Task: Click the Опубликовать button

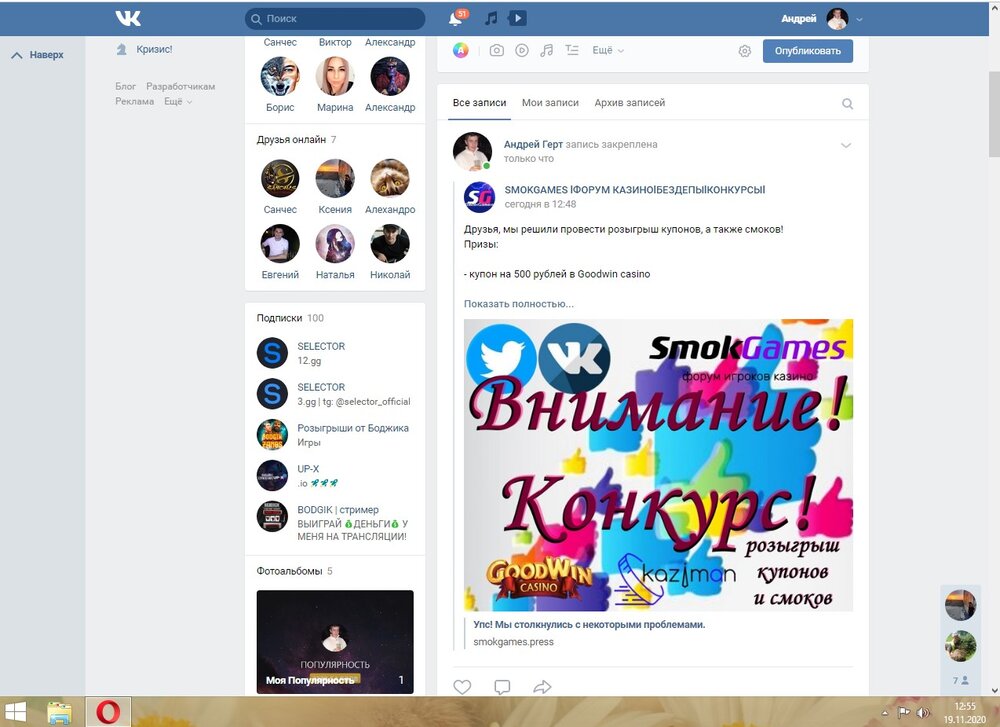Action: click(807, 51)
